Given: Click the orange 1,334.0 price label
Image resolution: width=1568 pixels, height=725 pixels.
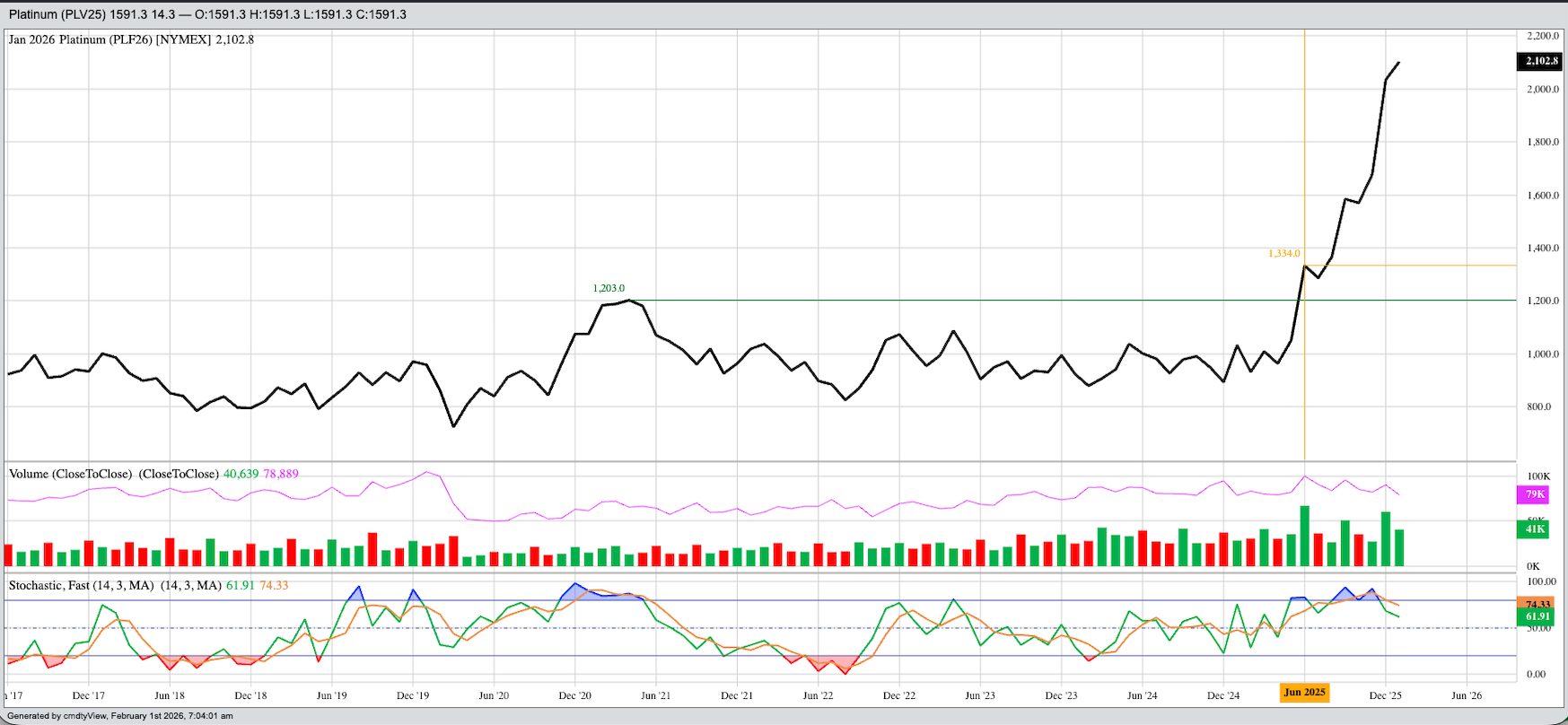Looking at the screenshot, I should click(x=1283, y=254).
